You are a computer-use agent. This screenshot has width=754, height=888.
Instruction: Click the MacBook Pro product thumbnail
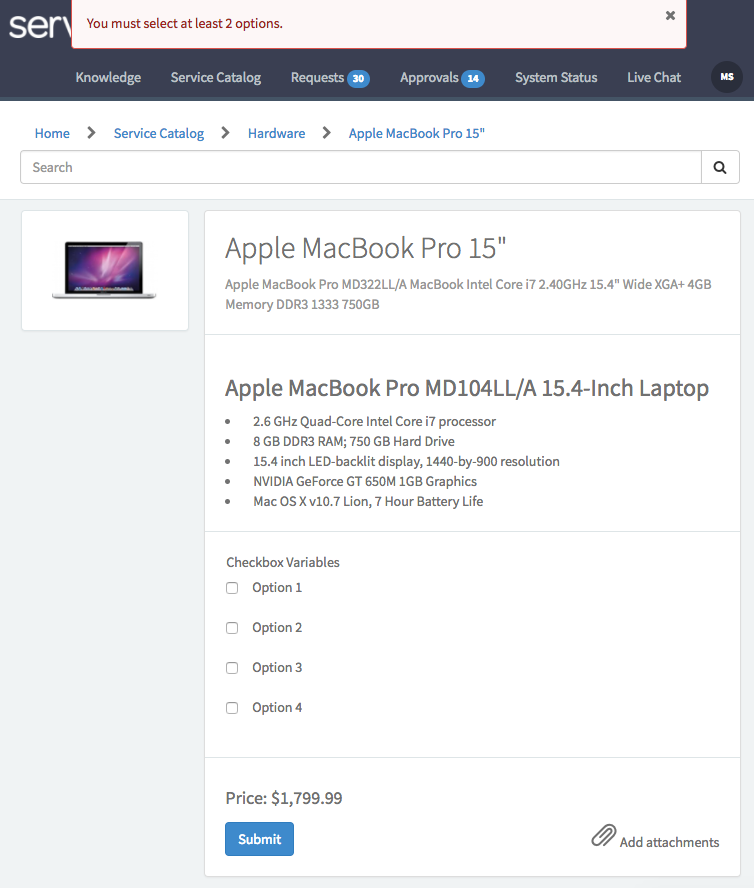tap(105, 270)
